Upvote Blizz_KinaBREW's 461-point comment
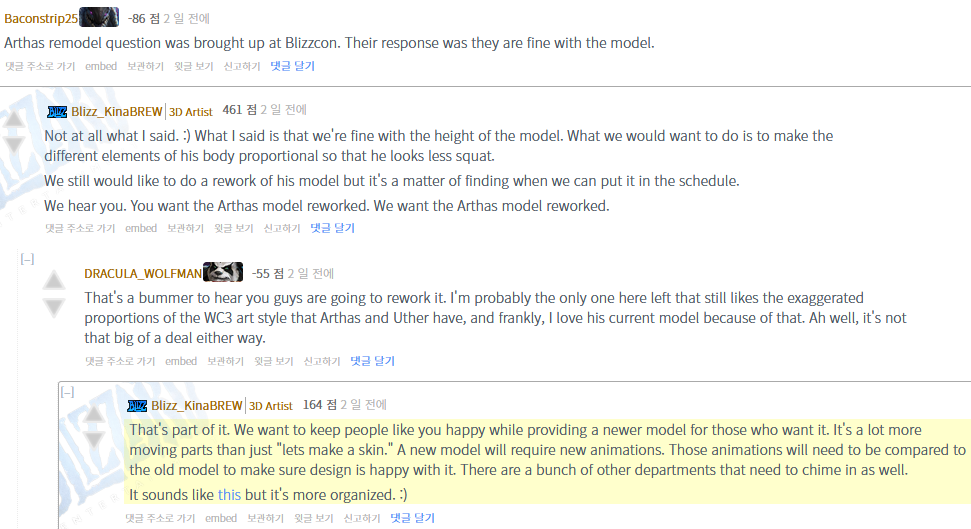971x529 pixels. (x=14, y=120)
